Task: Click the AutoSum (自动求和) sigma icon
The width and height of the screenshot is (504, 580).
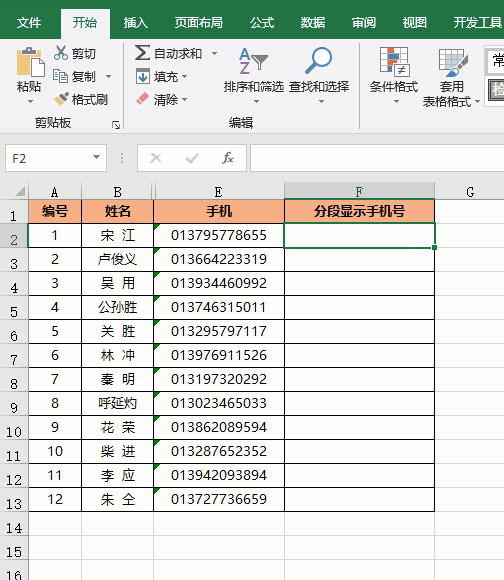Action: (142, 53)
